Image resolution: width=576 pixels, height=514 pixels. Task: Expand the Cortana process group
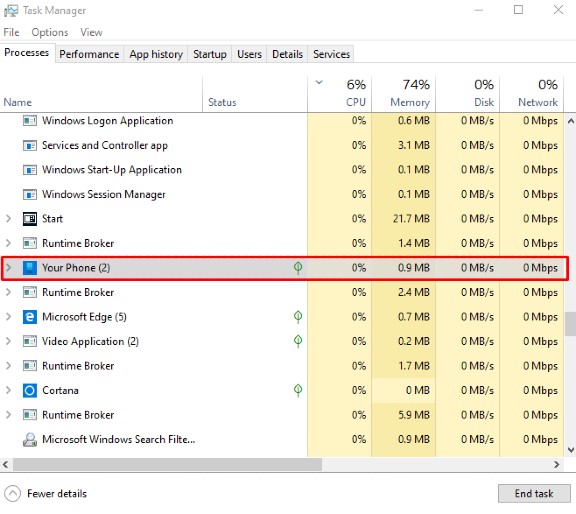coord(8,390)
